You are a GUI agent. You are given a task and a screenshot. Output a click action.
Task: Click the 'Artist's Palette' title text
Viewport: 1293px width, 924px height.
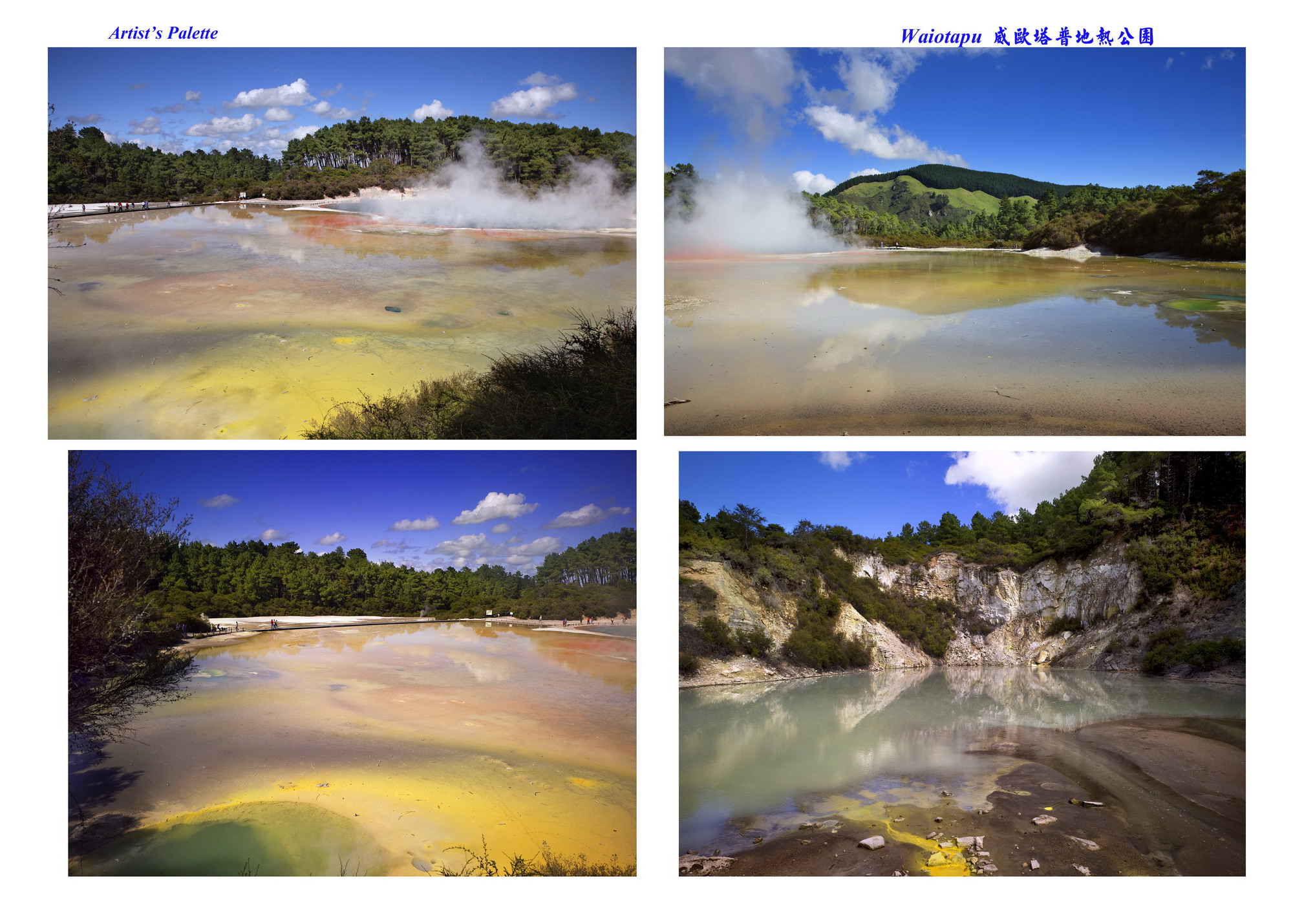pyautogui.click(x=163, y=33)
